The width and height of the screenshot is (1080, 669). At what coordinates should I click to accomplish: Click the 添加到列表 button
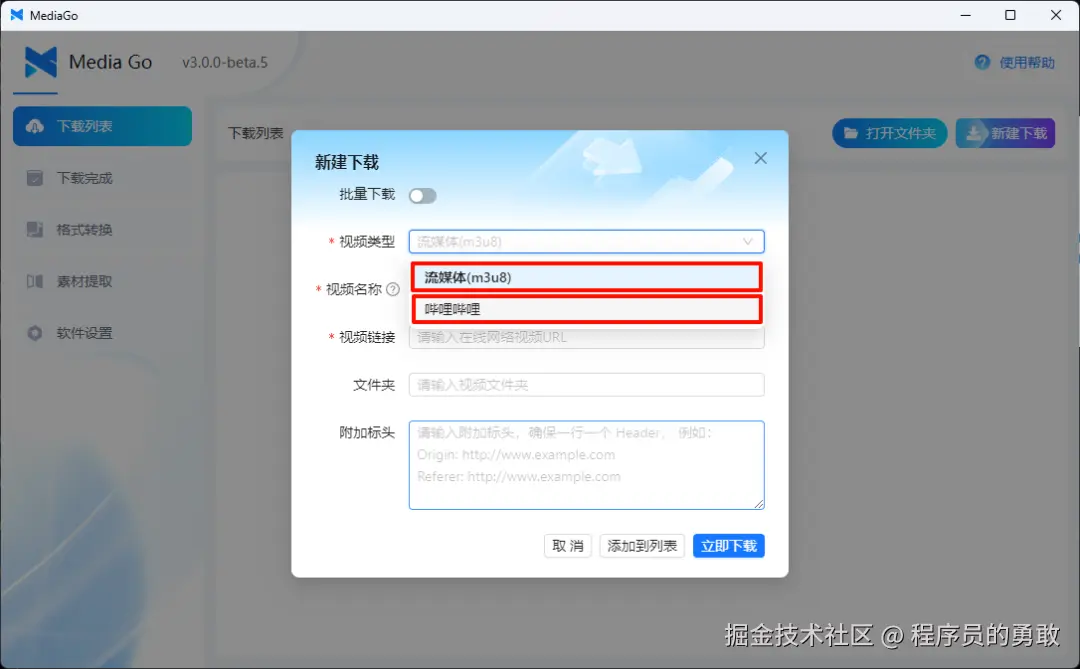pyautogui.click(x=641, y=545)
